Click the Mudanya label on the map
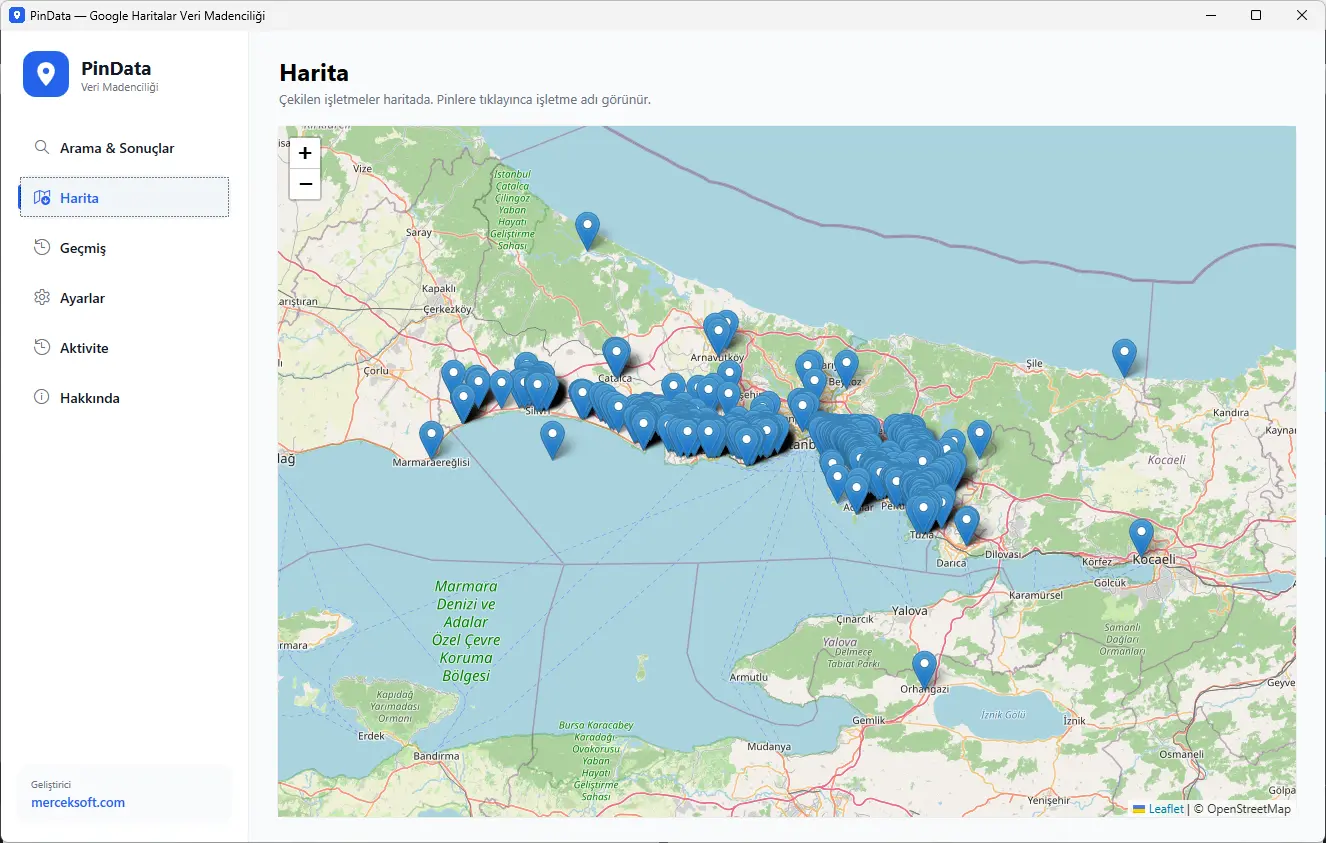The image size is (1326, 843). point(768,746)
